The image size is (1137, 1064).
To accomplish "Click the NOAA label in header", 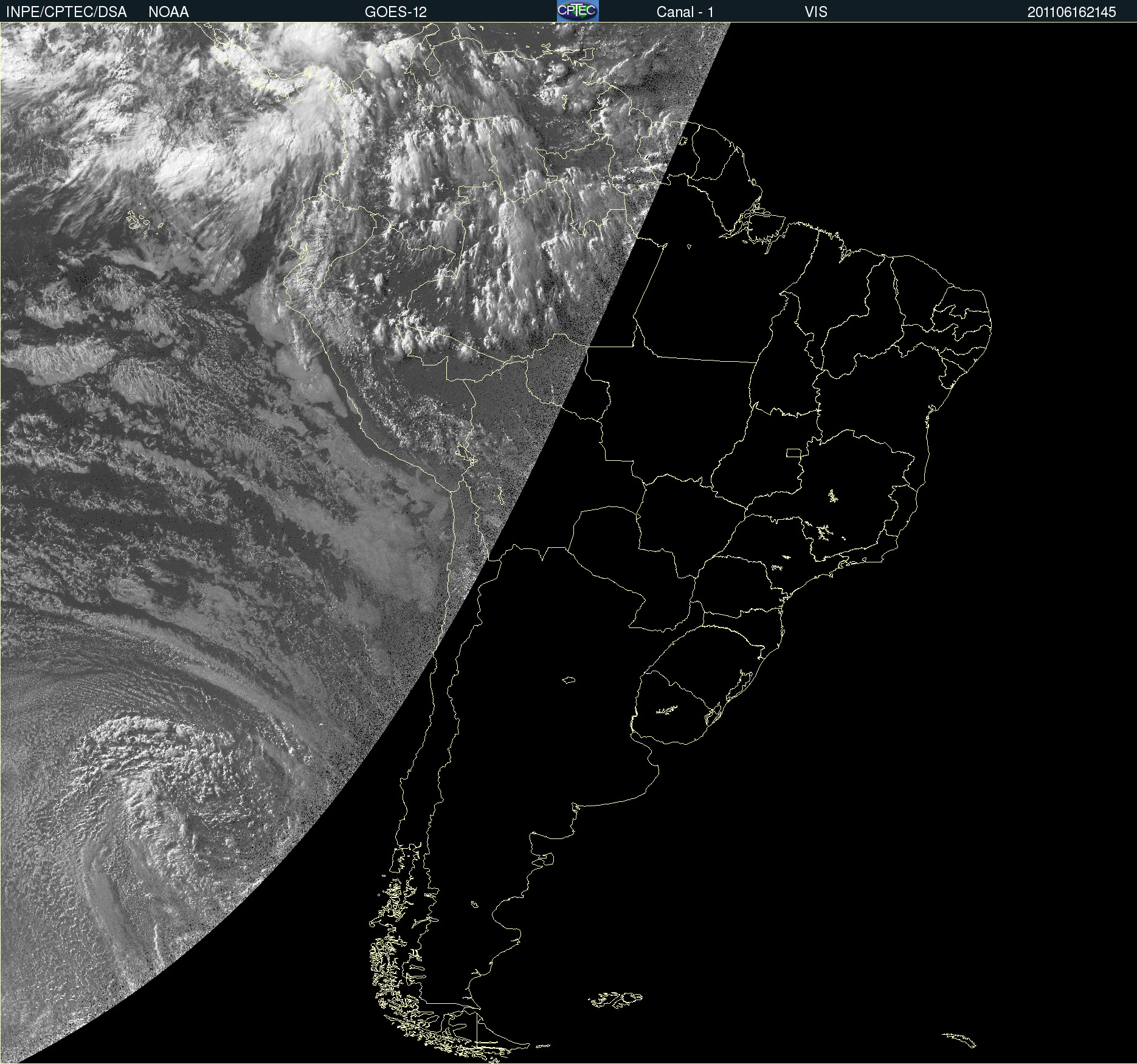I will click(168, 12).
